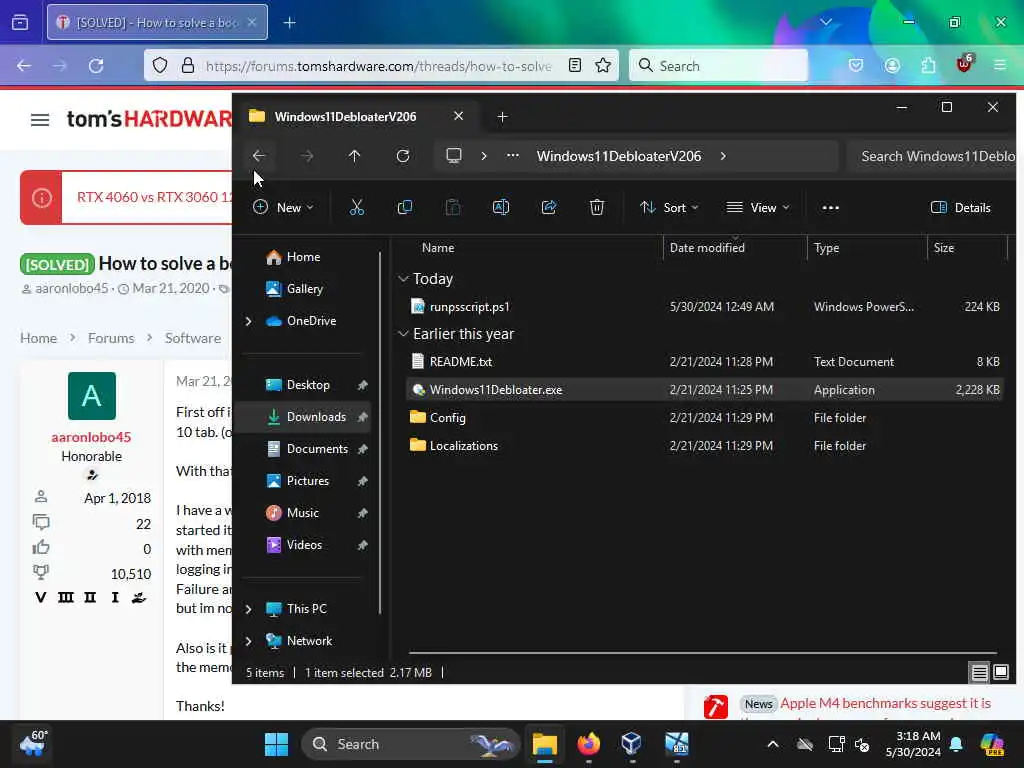Click the Copy icon in Explorer toolbar
1024x768 pixels.
(x=405, y=208)
